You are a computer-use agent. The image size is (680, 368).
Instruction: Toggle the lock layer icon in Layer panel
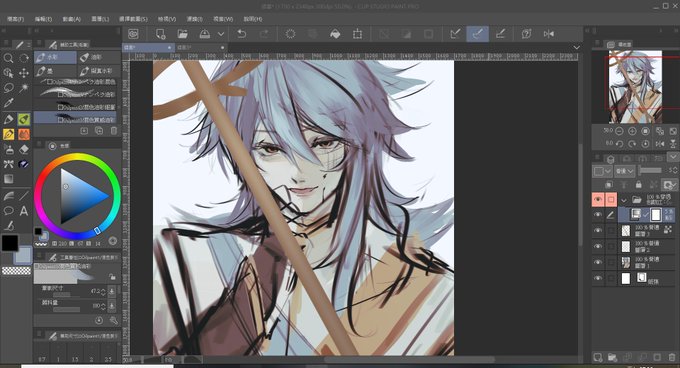coord(638,185)
